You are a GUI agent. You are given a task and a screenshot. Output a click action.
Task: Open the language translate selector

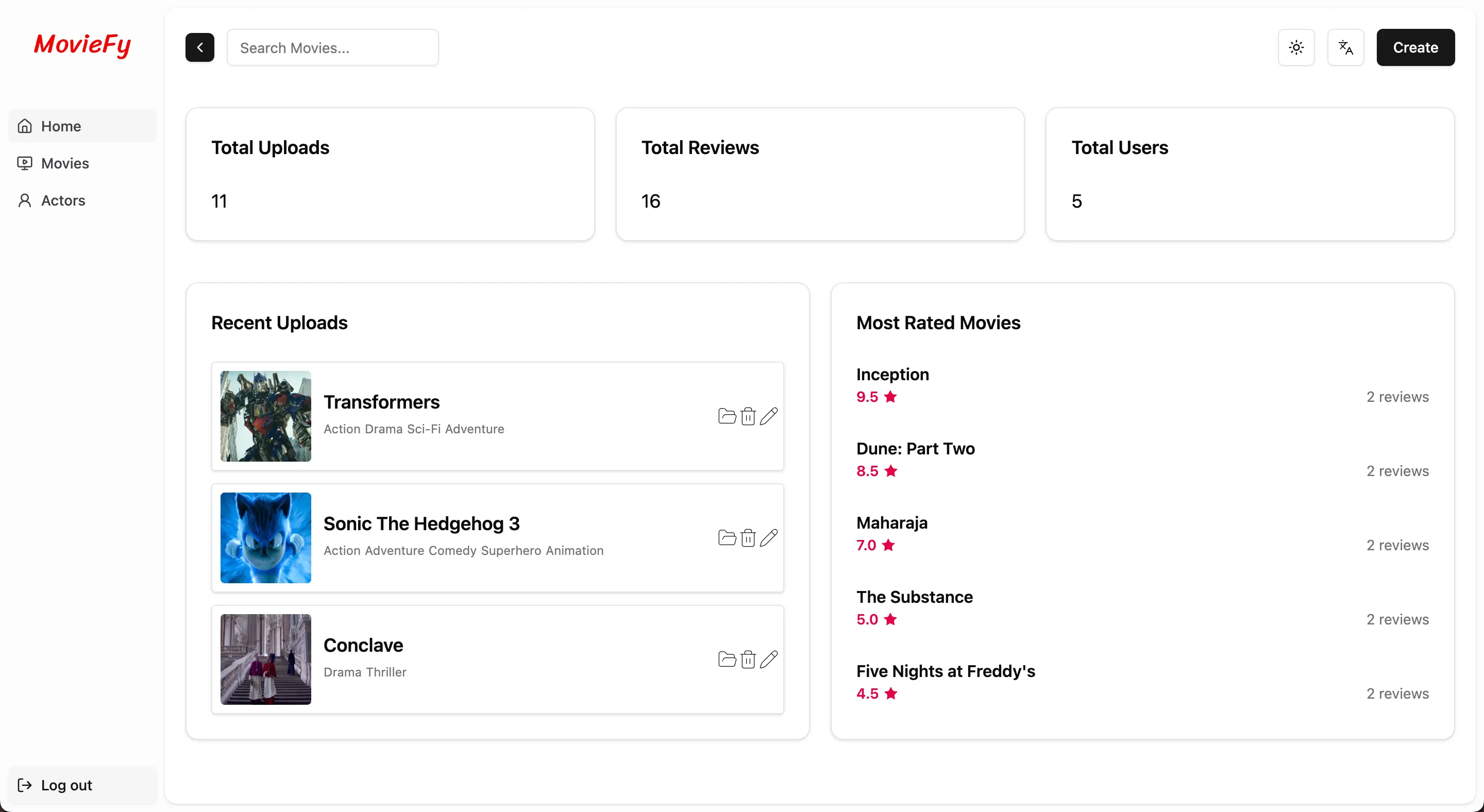[1345, 47]
